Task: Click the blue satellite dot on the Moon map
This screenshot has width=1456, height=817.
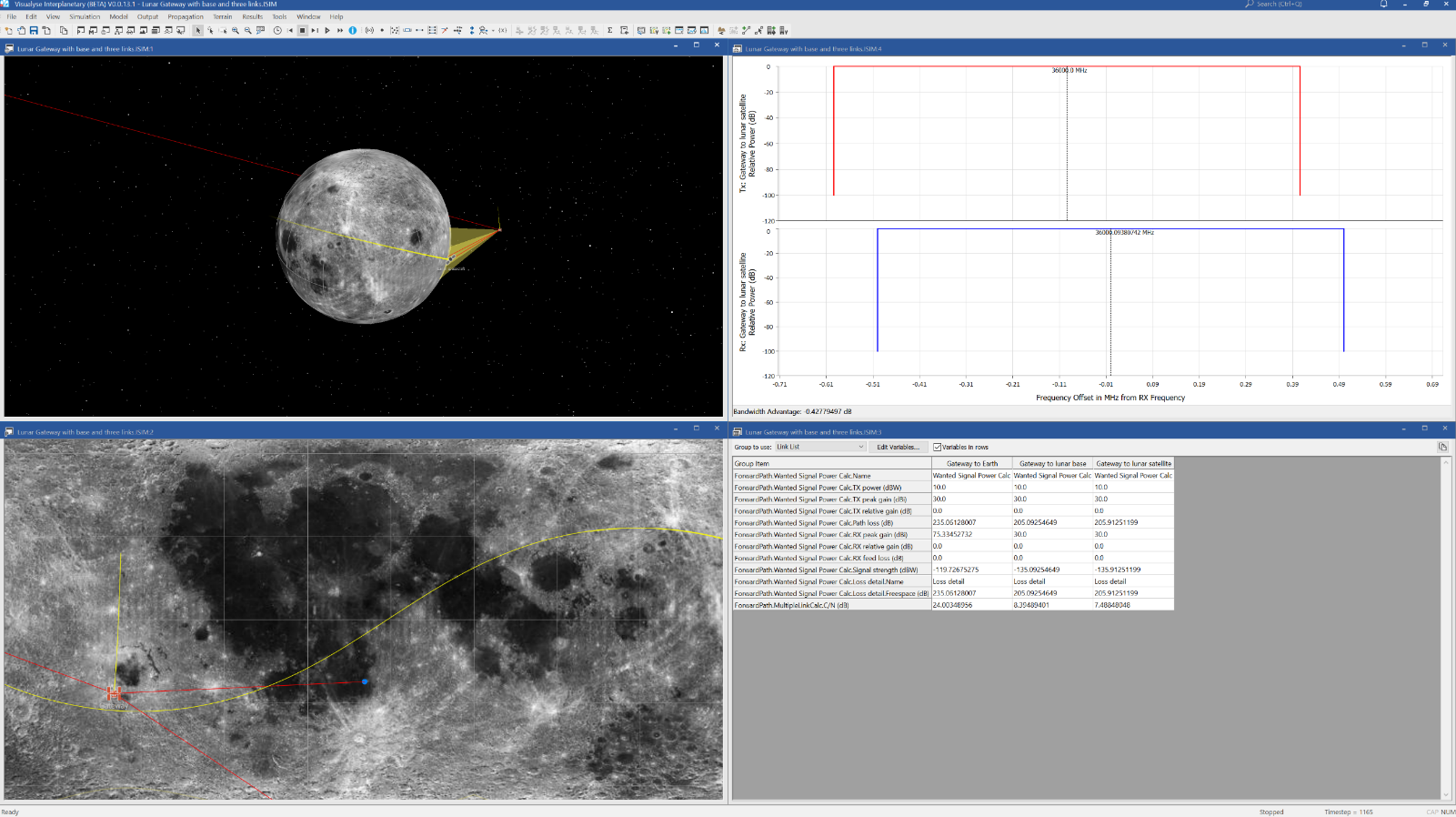Action: (x=365, y=681)
